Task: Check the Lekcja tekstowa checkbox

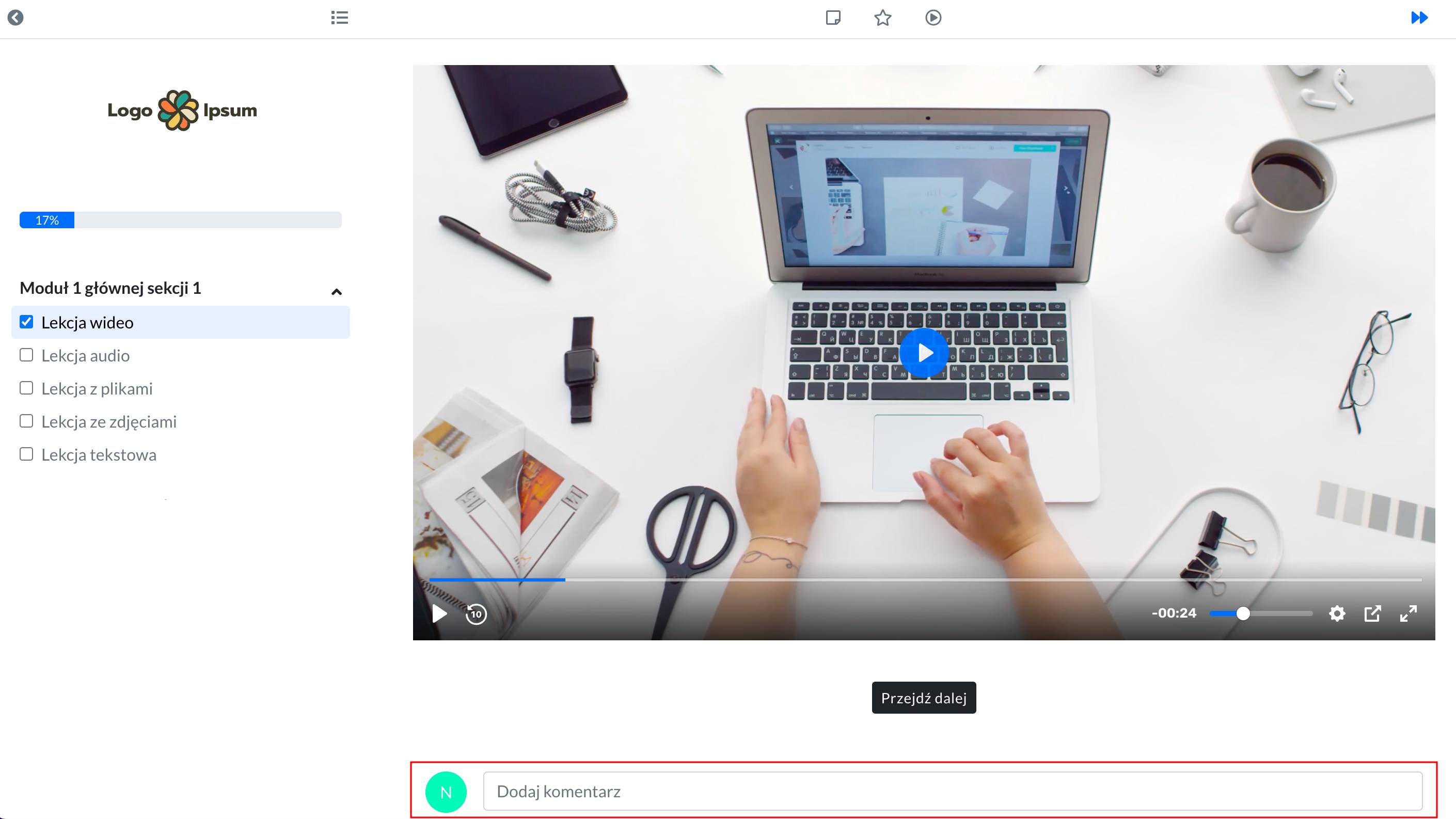Action: pos(26,454)
